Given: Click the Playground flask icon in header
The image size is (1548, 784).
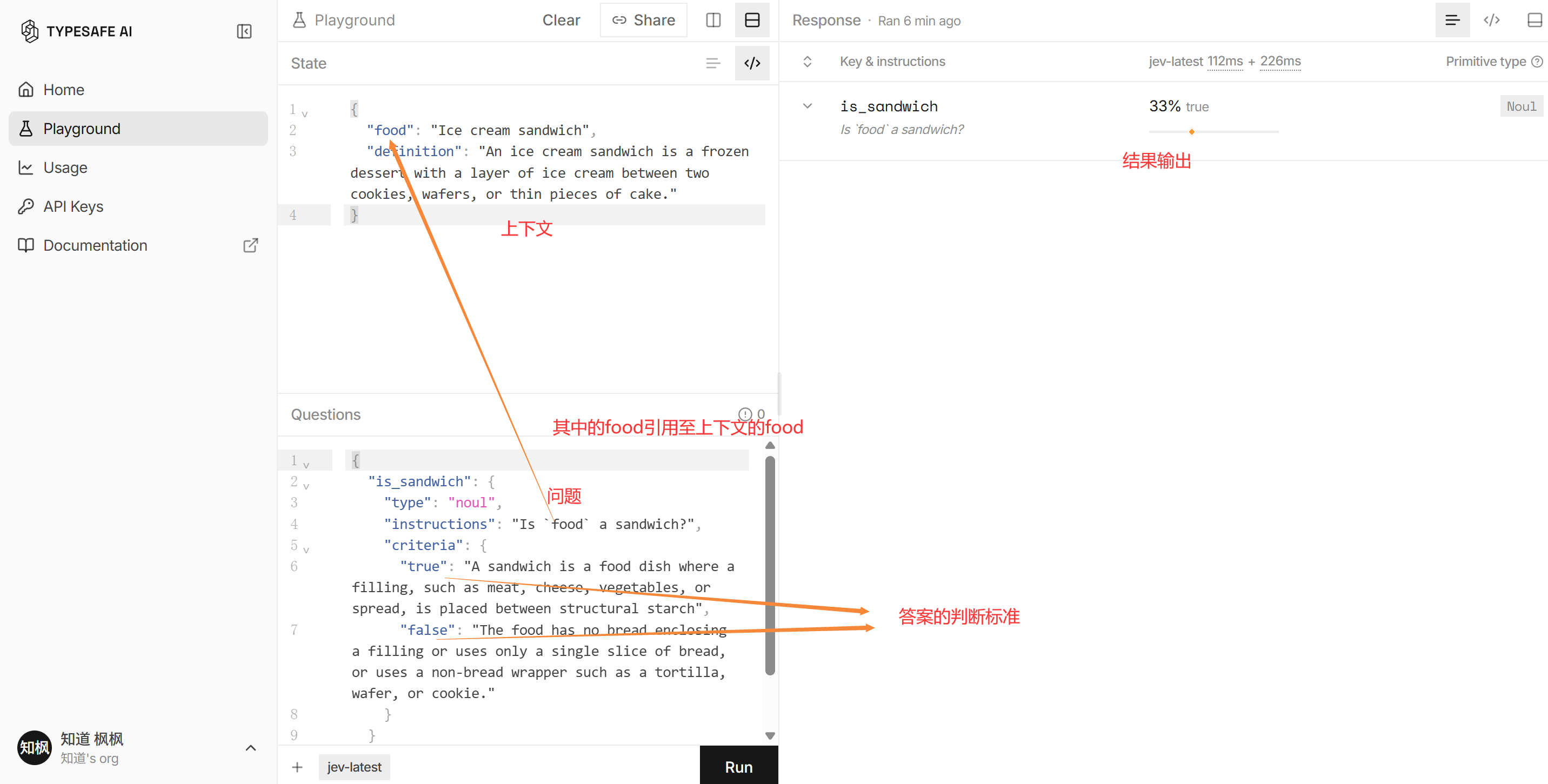Looking at the screenshot, I should pos(299,21).
